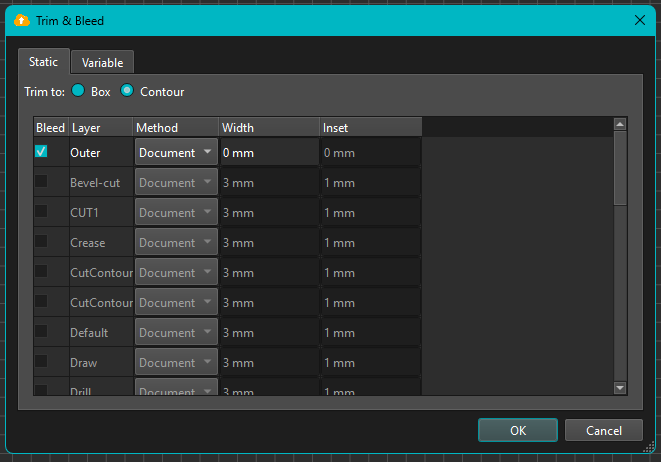Click the Layer column header
Screen dimensions: 661x462
pos(100,128)
